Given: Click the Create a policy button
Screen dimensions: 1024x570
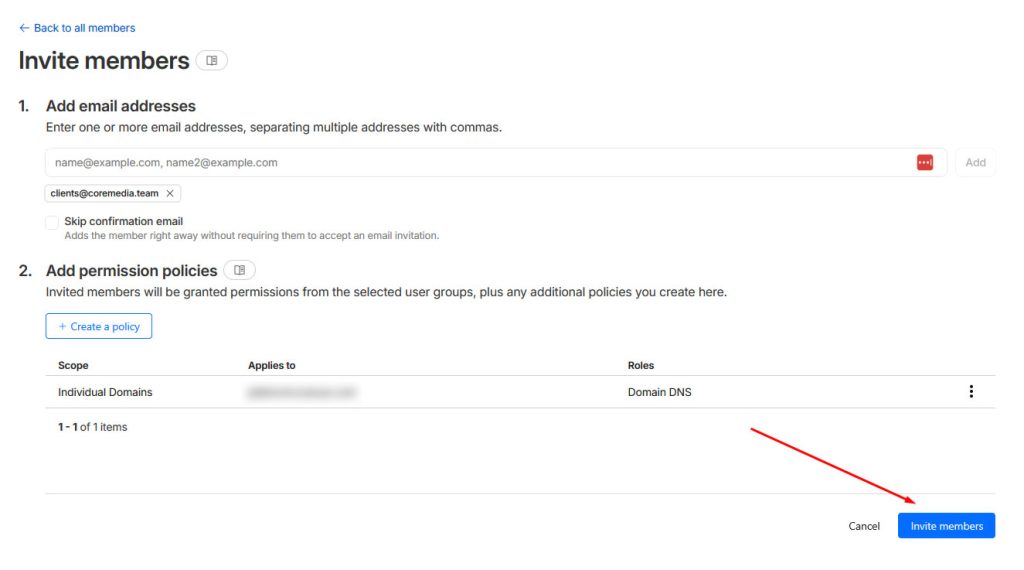Looking at the screenshot, I should click(99, 327).
